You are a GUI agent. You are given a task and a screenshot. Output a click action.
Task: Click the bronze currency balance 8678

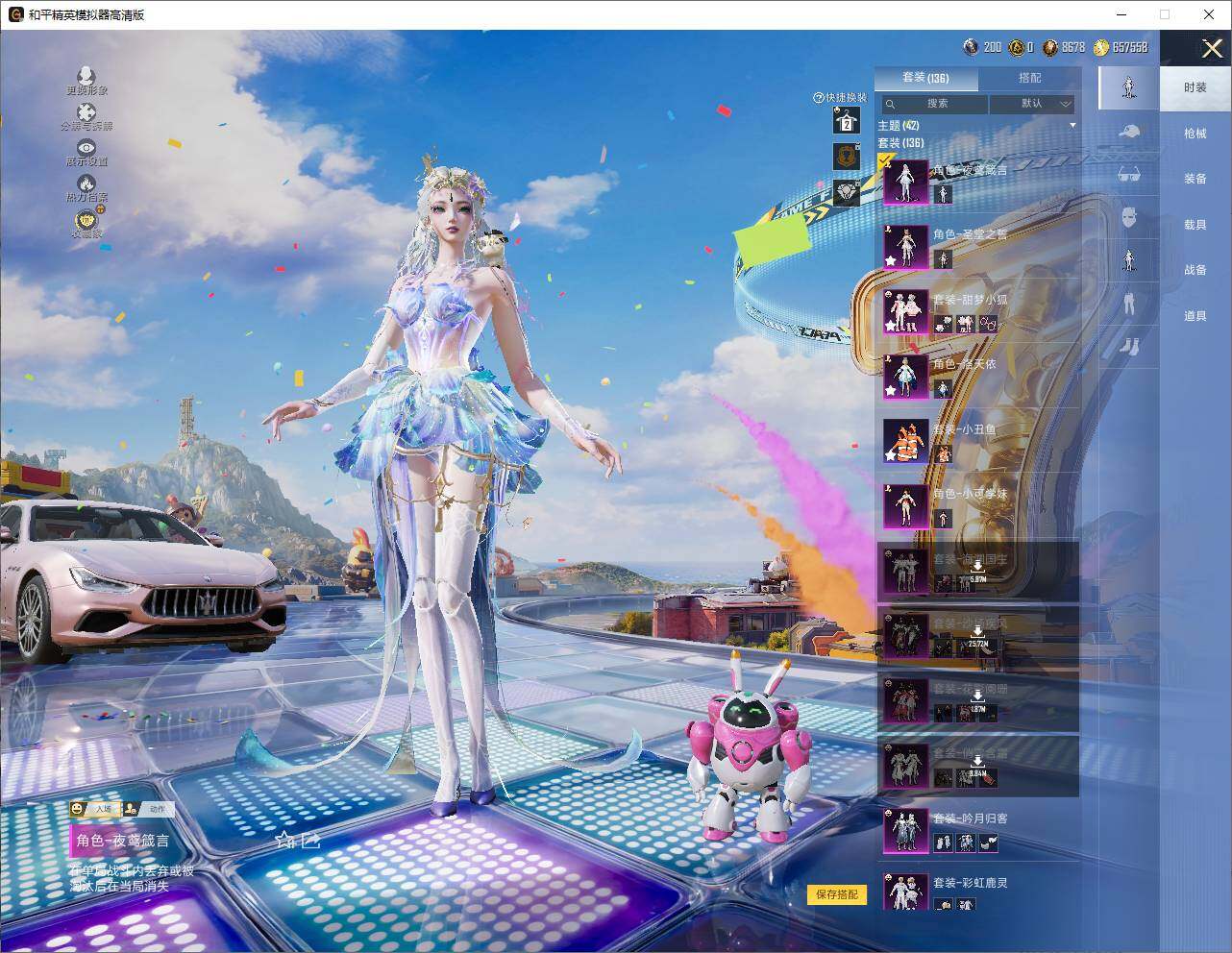click(1064, 47)
